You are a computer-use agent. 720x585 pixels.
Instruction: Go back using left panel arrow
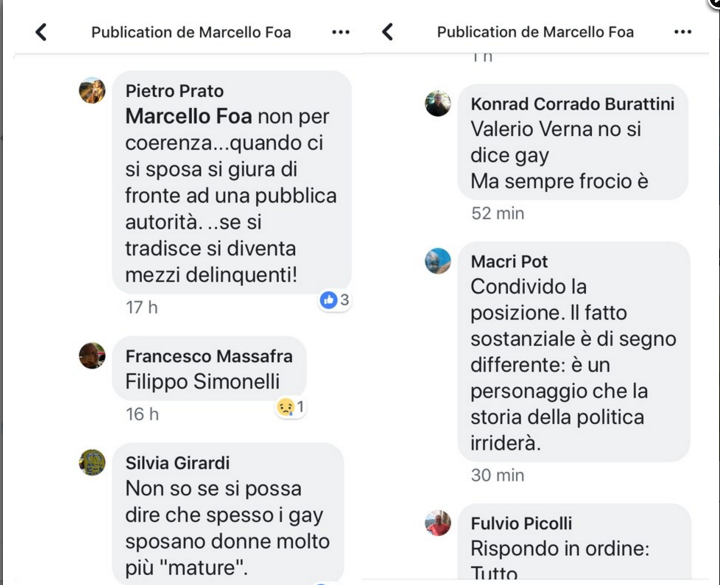tap(41, 32)
